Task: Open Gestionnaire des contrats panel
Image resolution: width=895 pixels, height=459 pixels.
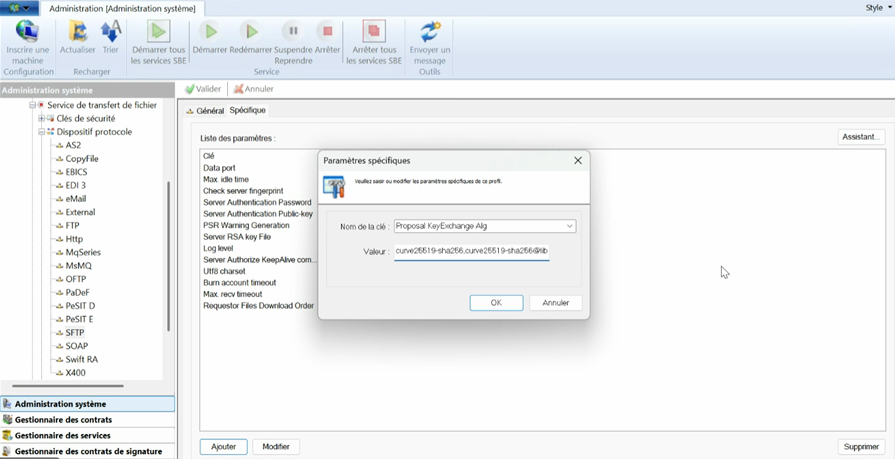Action: point(63,420)
